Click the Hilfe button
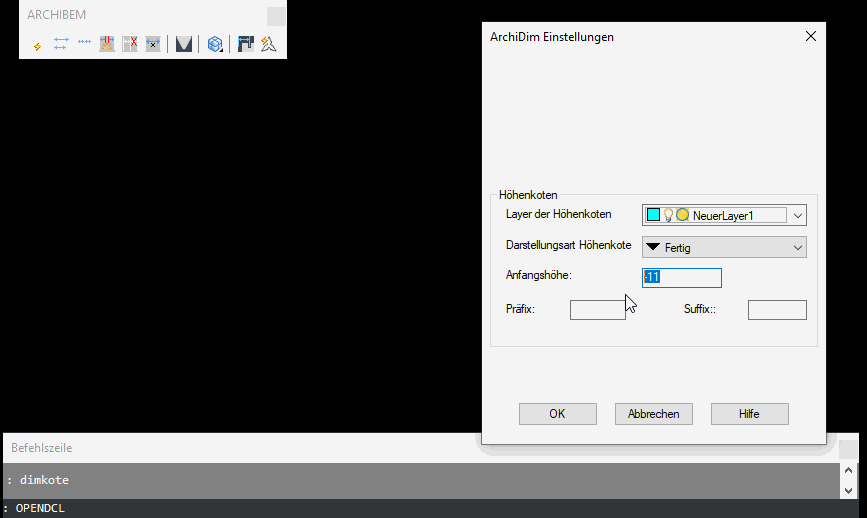Screen dimensions: 867x518 tap(749, 414)
